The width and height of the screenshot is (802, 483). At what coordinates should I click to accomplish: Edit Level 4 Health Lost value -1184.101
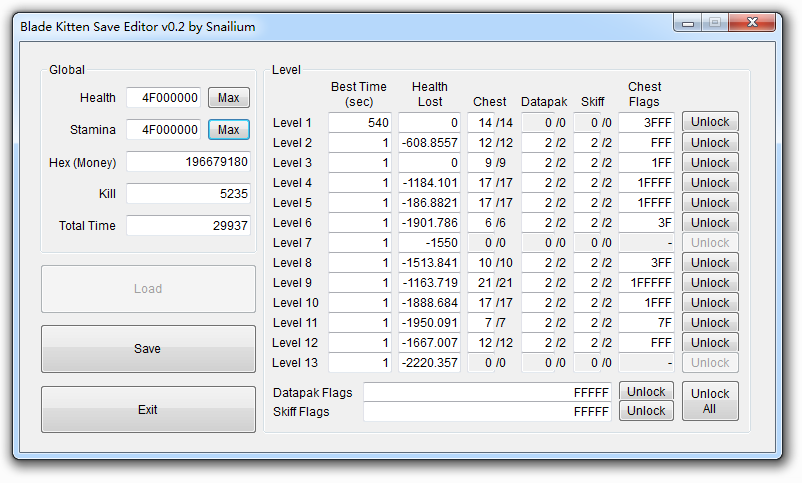[430, 183]
